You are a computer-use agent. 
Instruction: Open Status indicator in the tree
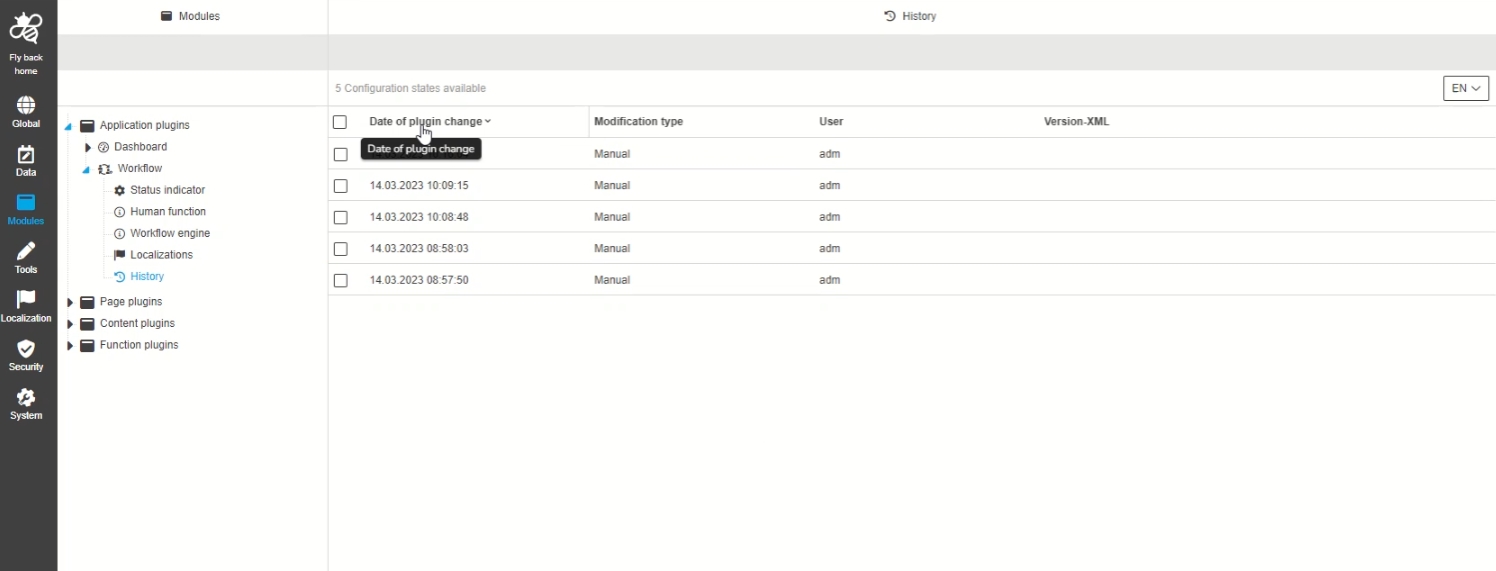(167, 190)
